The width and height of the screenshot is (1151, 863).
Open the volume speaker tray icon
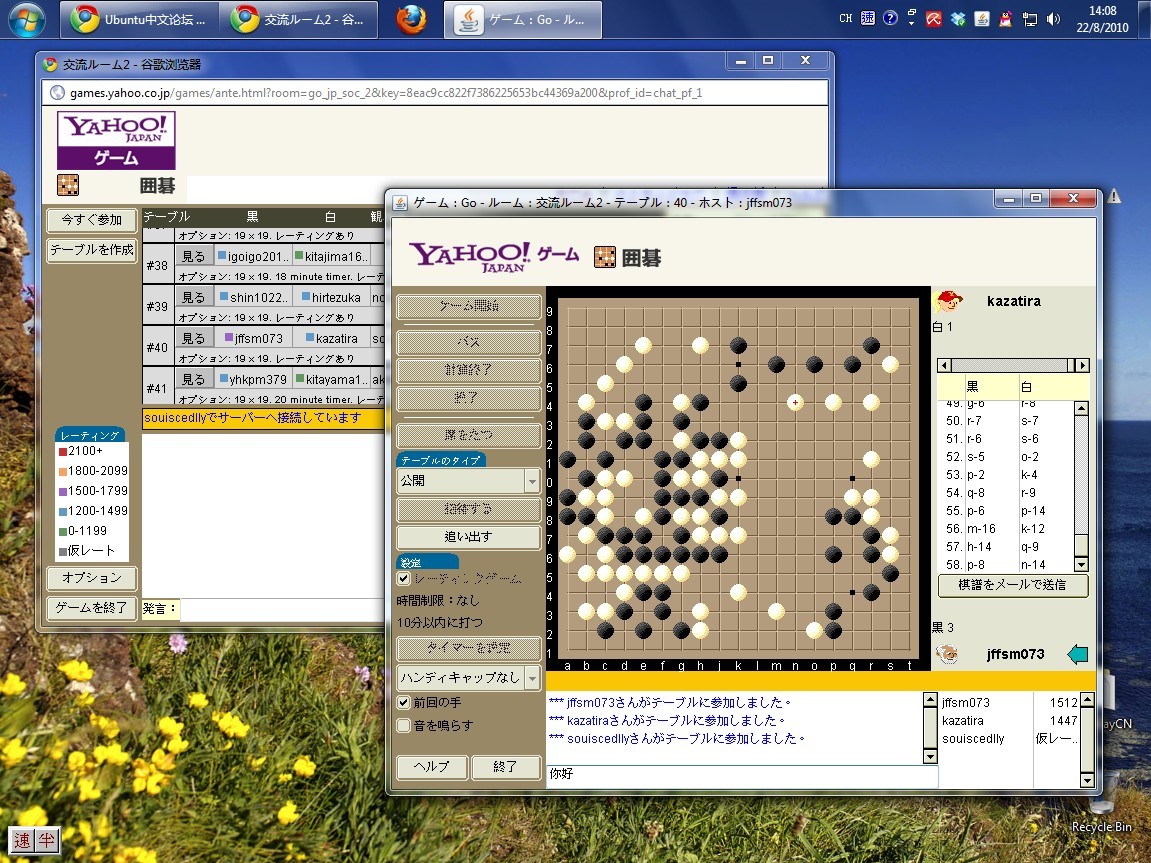(1053, 19)
